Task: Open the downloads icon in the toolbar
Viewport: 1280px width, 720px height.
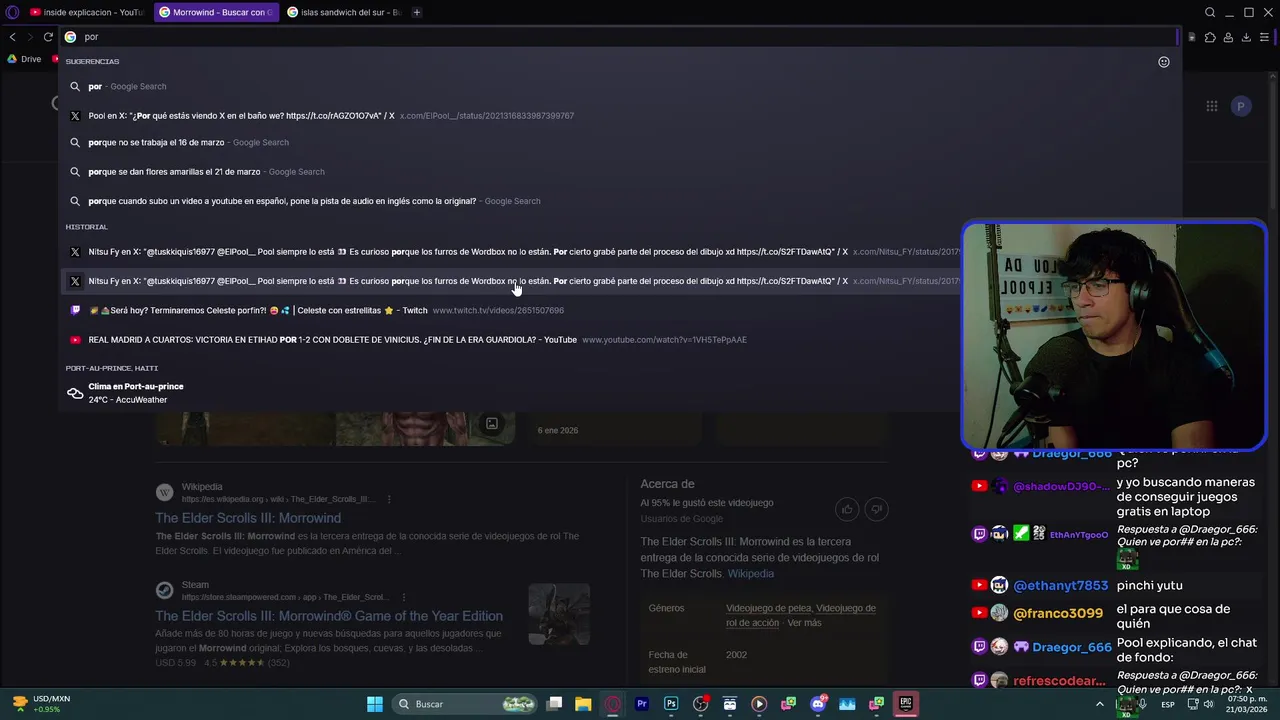Action: coord(1246,37)
